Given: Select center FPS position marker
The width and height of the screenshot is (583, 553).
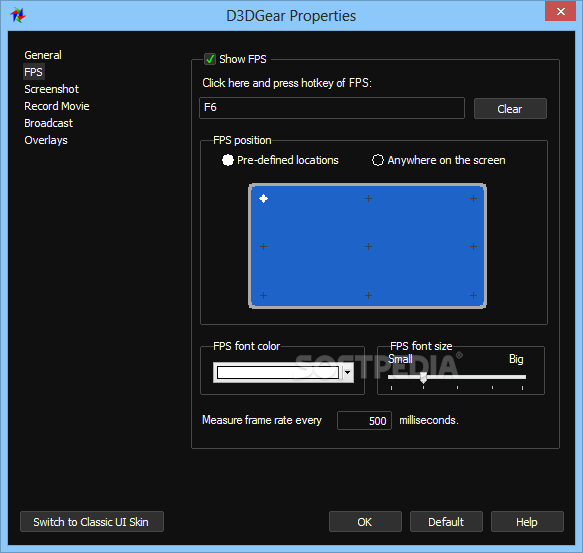Looking at the screenshot, I should [x=368, y=247].
